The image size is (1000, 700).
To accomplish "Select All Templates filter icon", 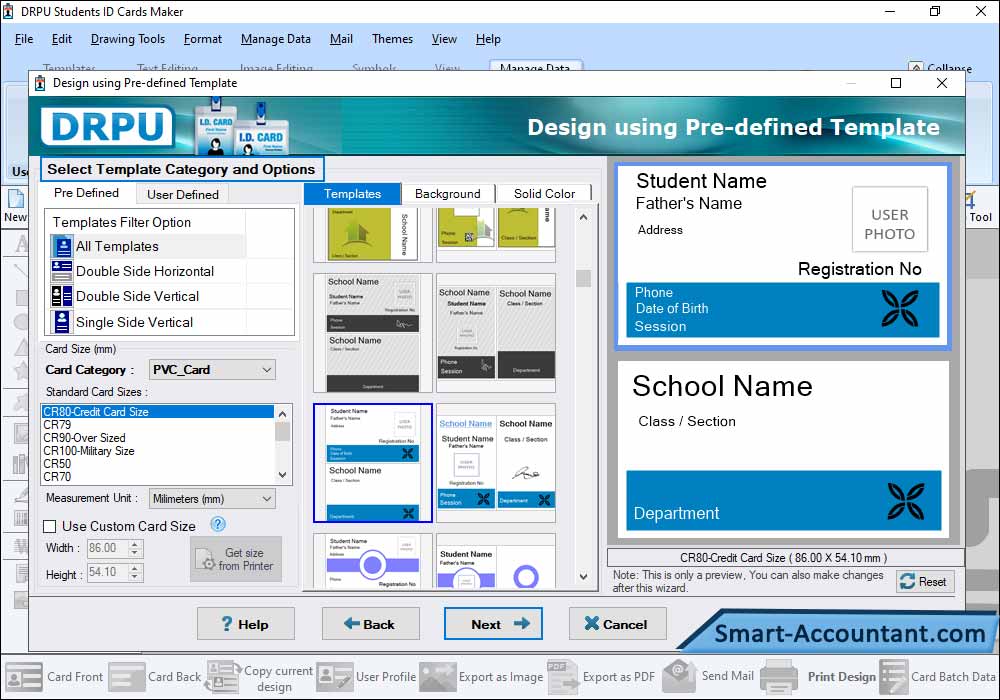I will click(62, 247).
